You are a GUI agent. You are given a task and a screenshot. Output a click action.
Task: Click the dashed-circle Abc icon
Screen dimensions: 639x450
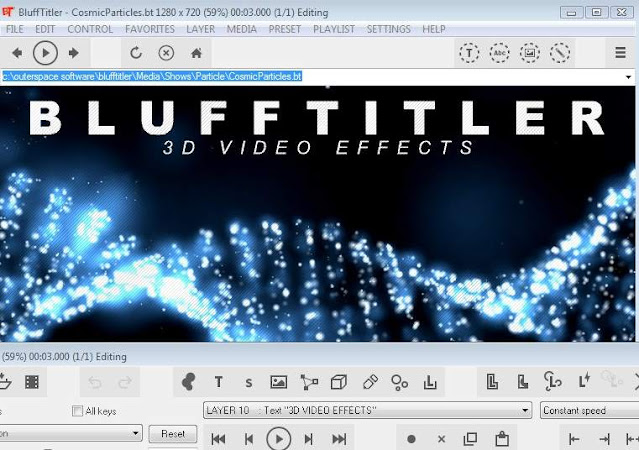coord(500,53)
